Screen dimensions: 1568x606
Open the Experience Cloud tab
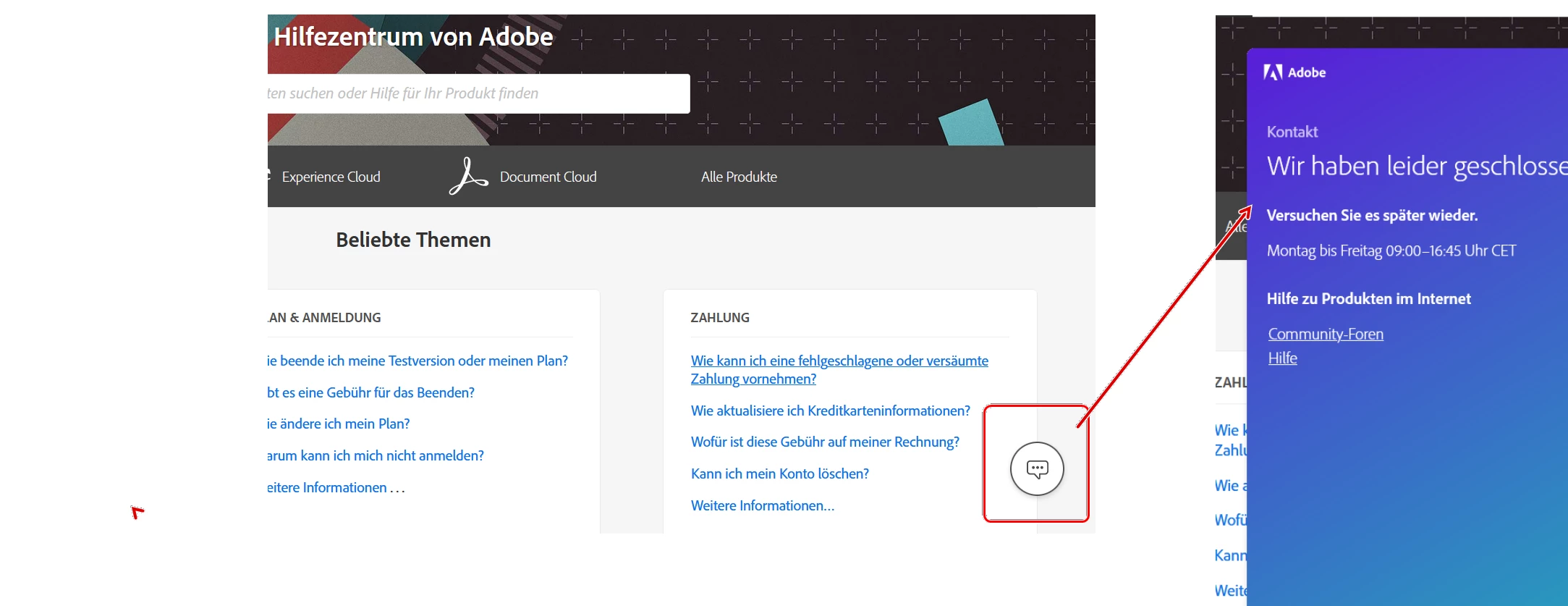(x=331, y=177)
